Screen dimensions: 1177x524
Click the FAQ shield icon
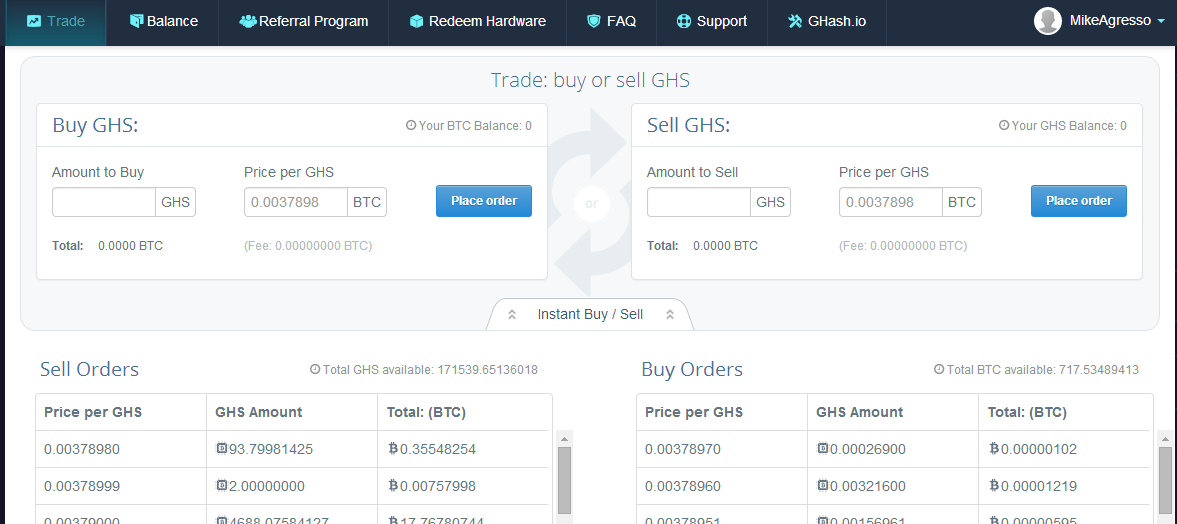[x=594, y=21]
